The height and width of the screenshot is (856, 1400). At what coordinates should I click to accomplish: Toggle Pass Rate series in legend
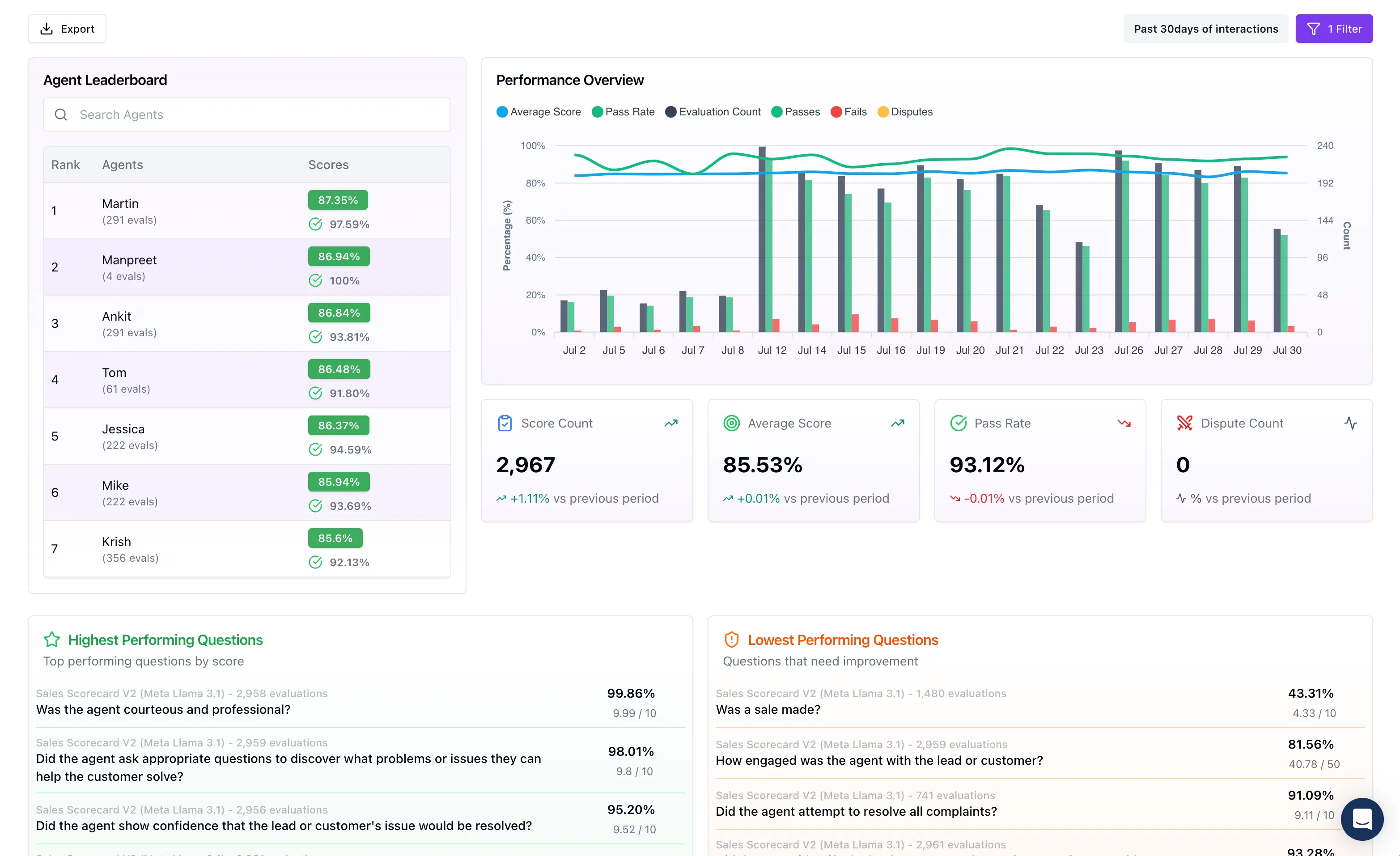[623, 112]
